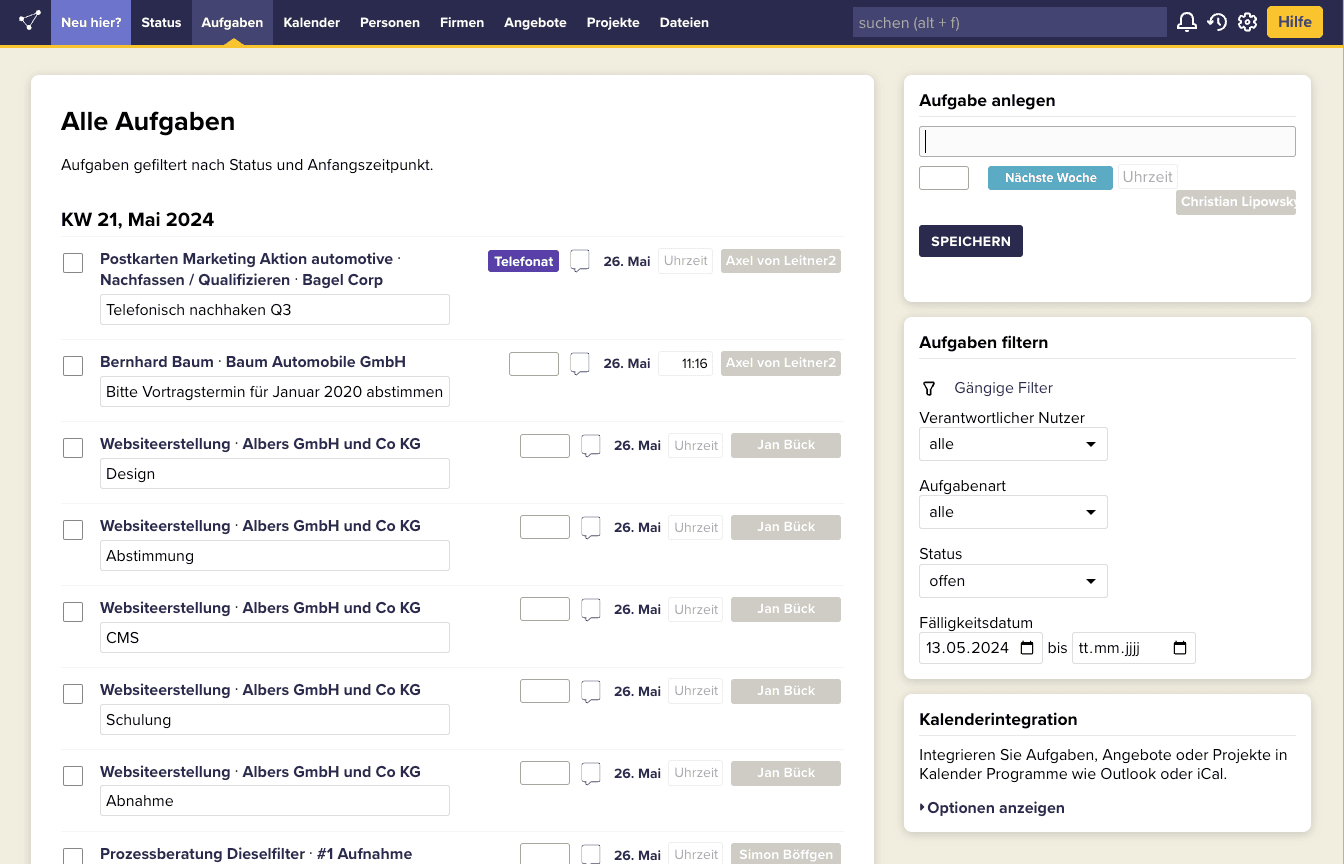This screenshot has height=864, width=1344.
Task: Open the notifications bell icon
Action: point(1187,22)
